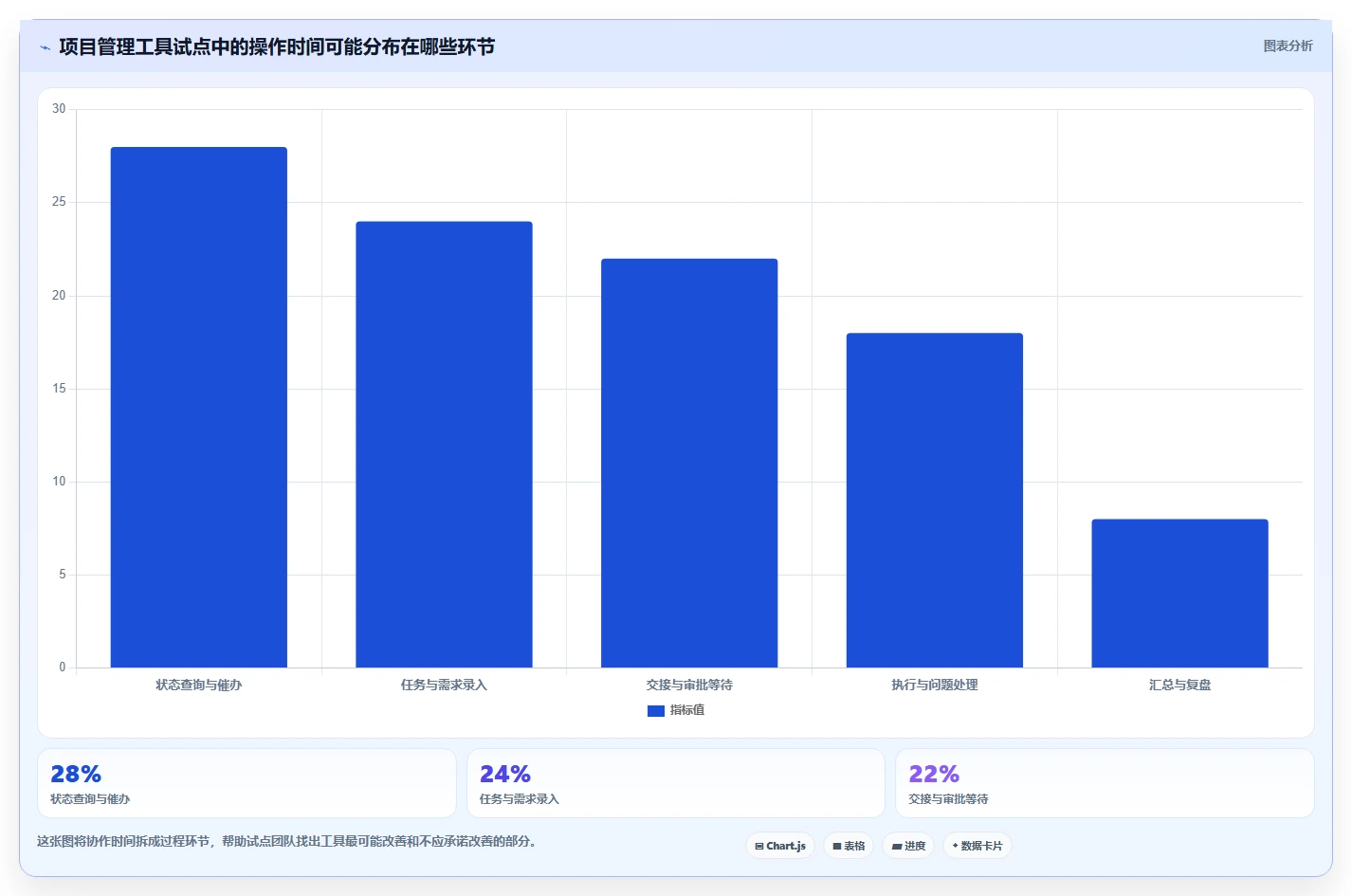Image resolution: width=1352 pixels, height=896 pixels.
Task: Click the 22% figure
Action: click(934, 774)
